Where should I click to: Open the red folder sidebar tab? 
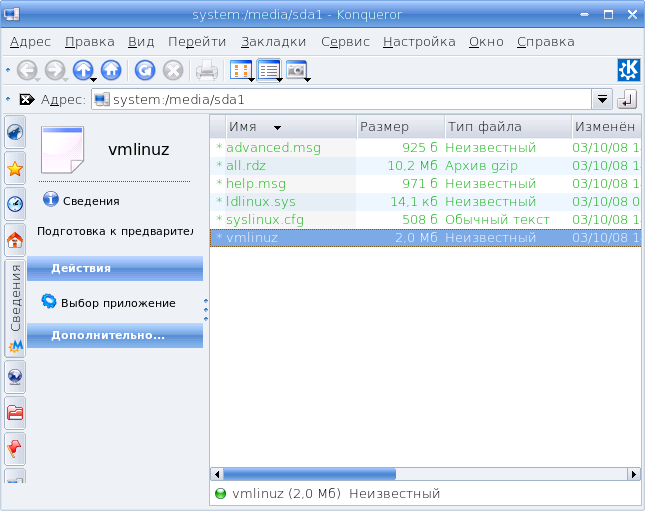click(x=15, y=413)
